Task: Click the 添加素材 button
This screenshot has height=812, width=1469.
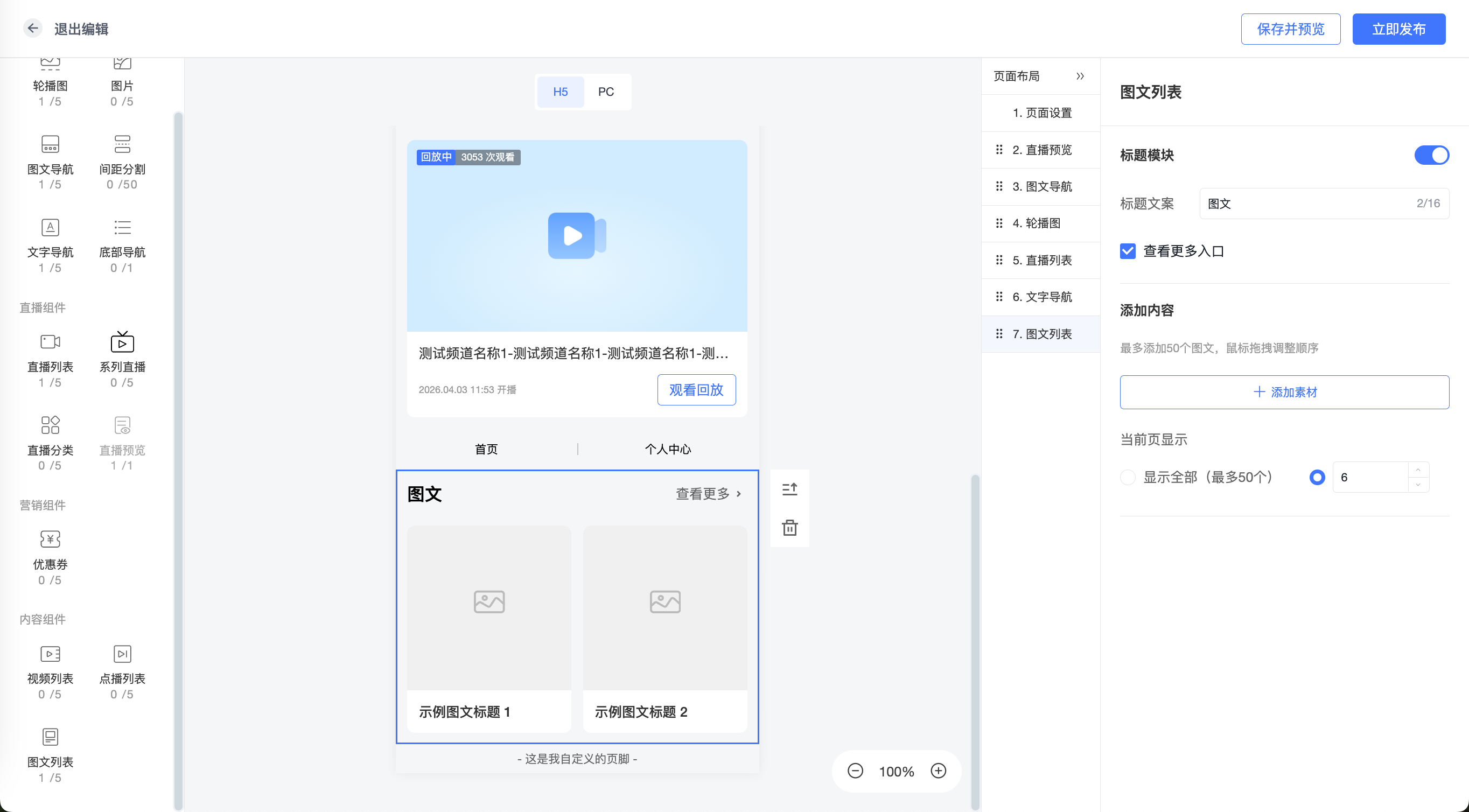Action: tap(1284, 393)
